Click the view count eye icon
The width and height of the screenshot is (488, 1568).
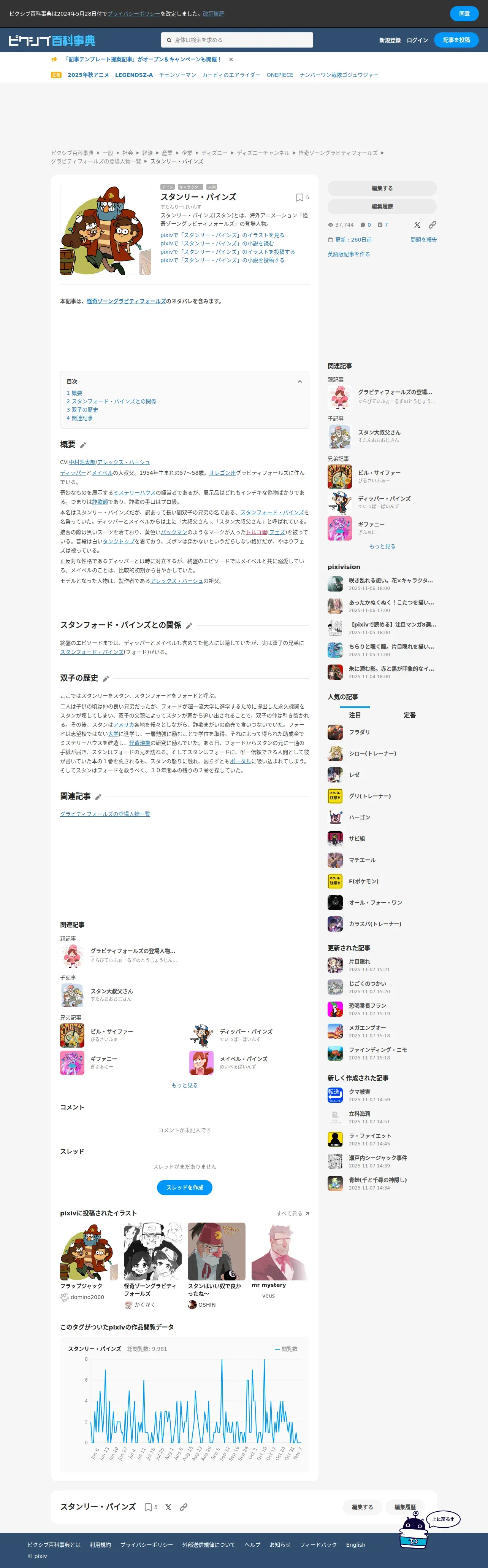[x=330, y=224]
